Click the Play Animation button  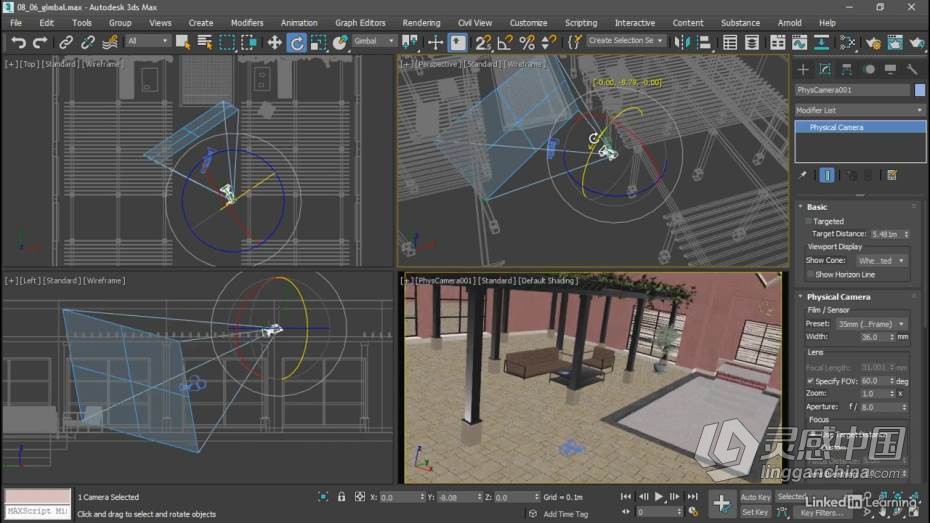point(659,496)
